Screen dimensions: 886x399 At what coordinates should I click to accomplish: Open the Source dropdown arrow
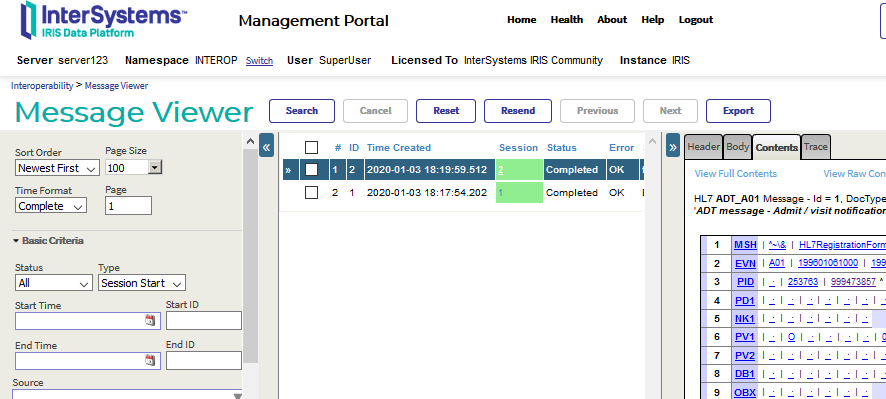point(237,396)
